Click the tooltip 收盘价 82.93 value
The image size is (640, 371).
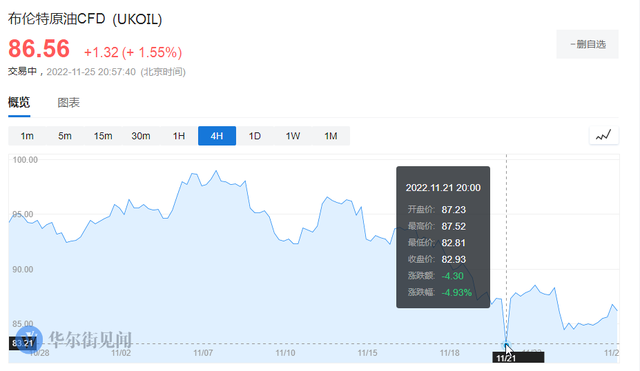(x=453, y=260)
